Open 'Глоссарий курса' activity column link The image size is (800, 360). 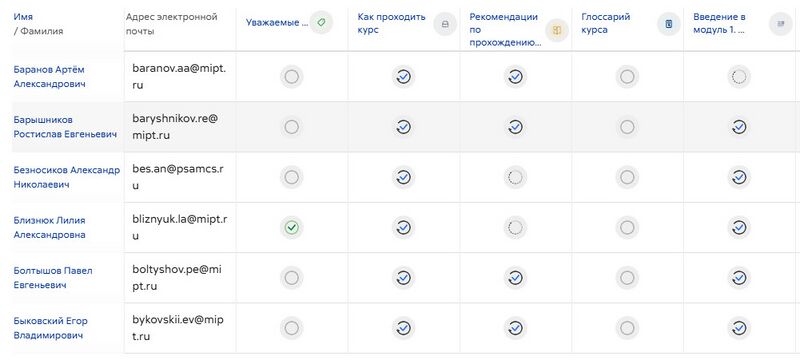[606, 23]
